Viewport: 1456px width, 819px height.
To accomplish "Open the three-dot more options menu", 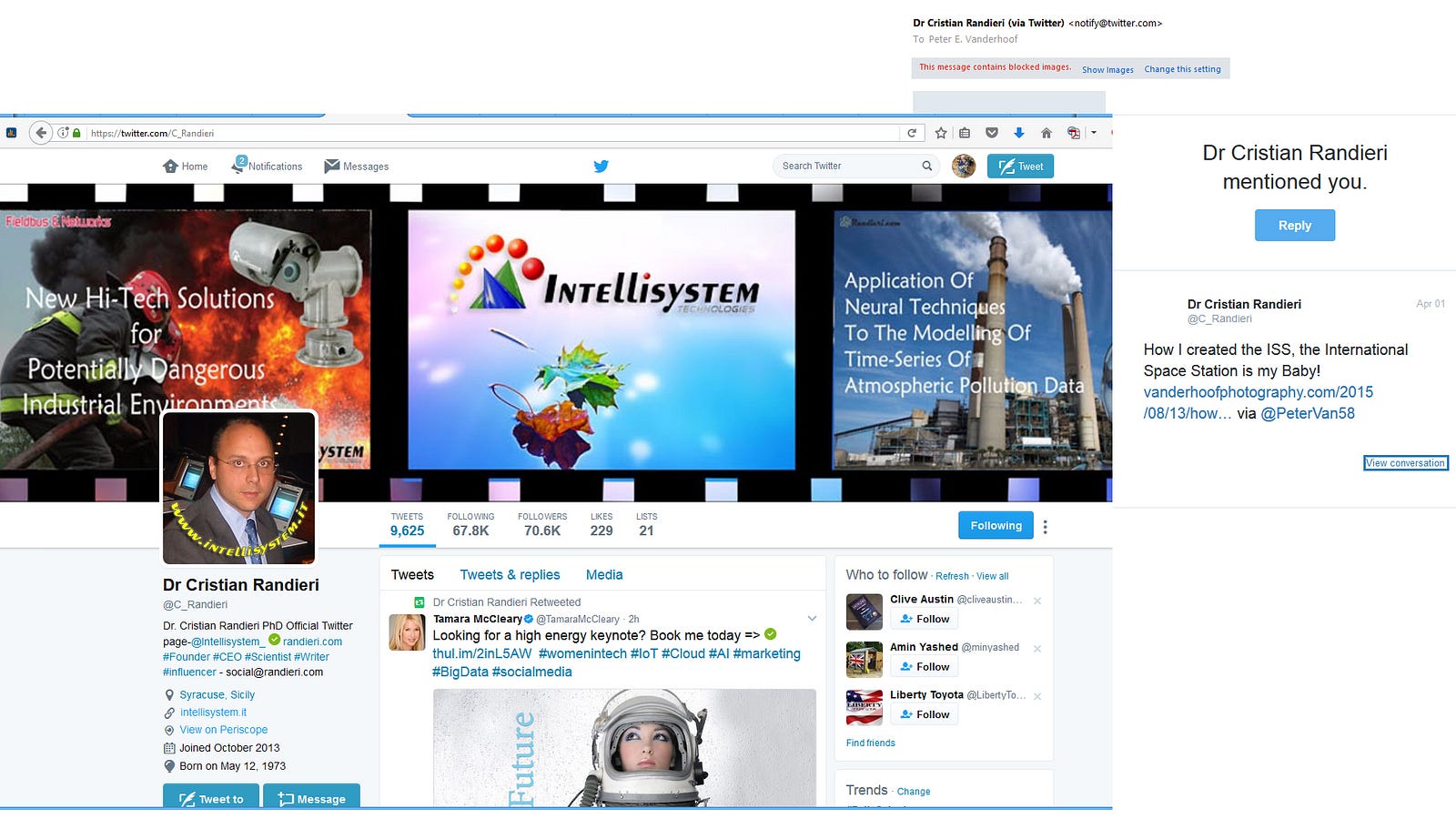I will click(x=1045, y=527).
